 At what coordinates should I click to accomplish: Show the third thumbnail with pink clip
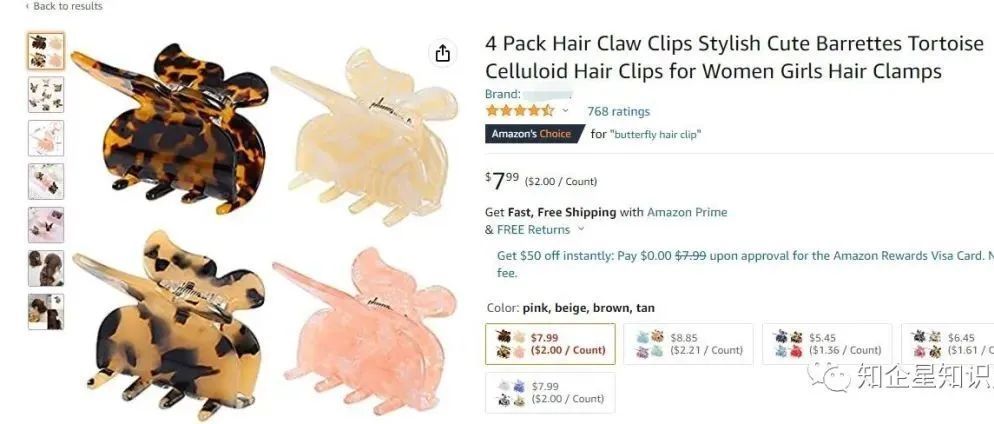46,138
